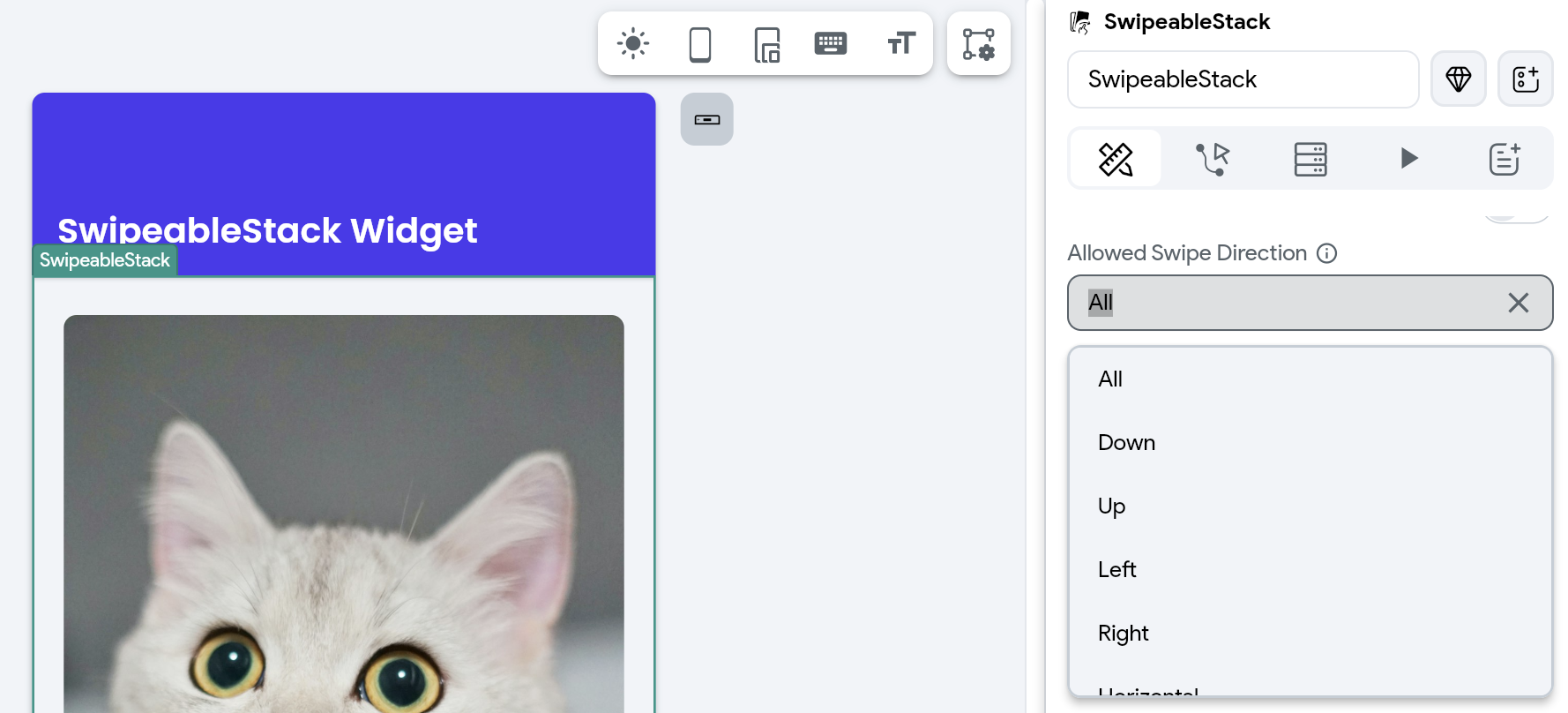Viewport: 1568px width, 713px height.
Task: Open the Backend Query tab
Action: [x=1310, y=159]
